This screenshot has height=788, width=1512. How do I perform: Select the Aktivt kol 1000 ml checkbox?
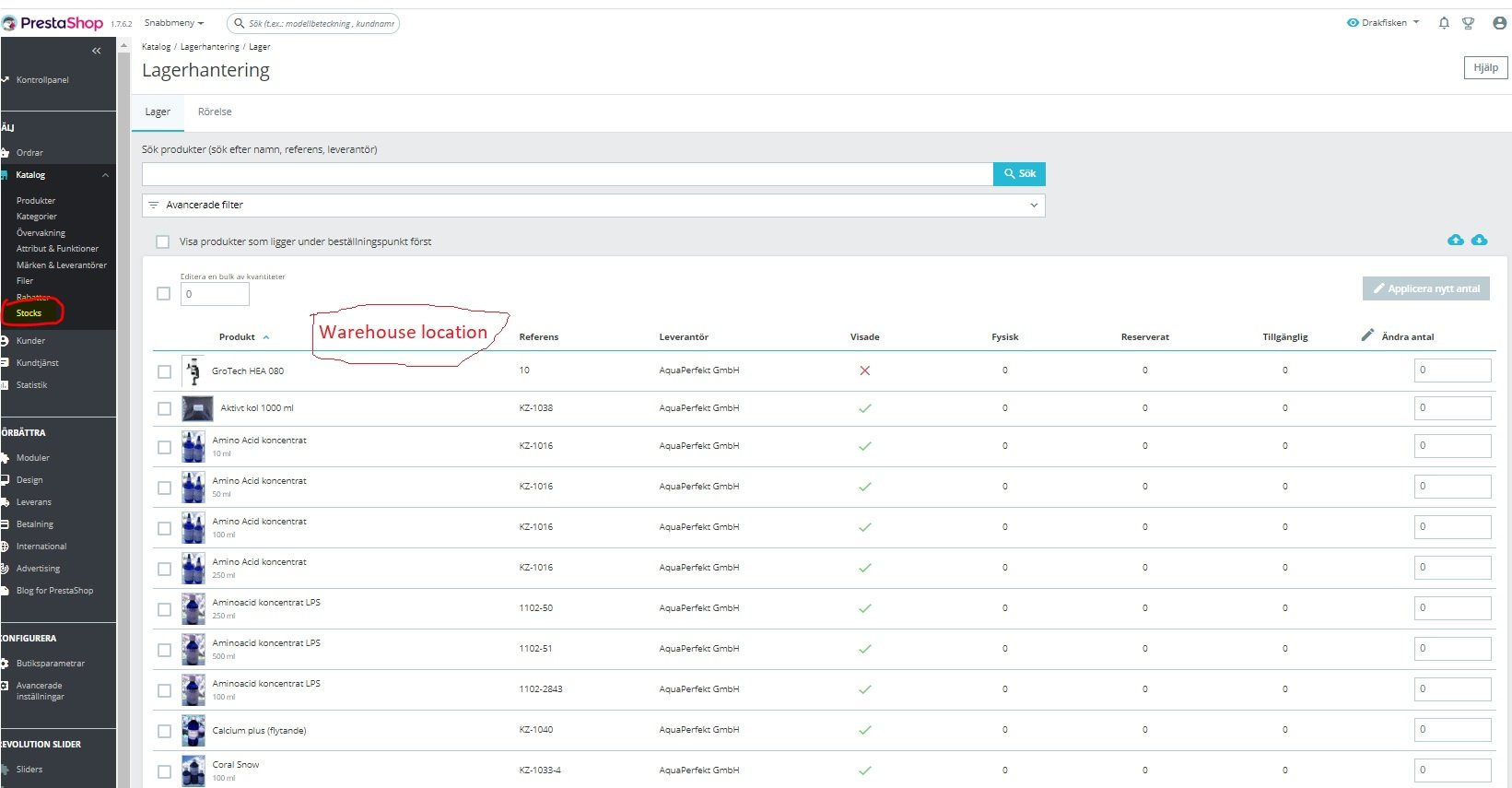pyautogui.click(x=164, y=408)
